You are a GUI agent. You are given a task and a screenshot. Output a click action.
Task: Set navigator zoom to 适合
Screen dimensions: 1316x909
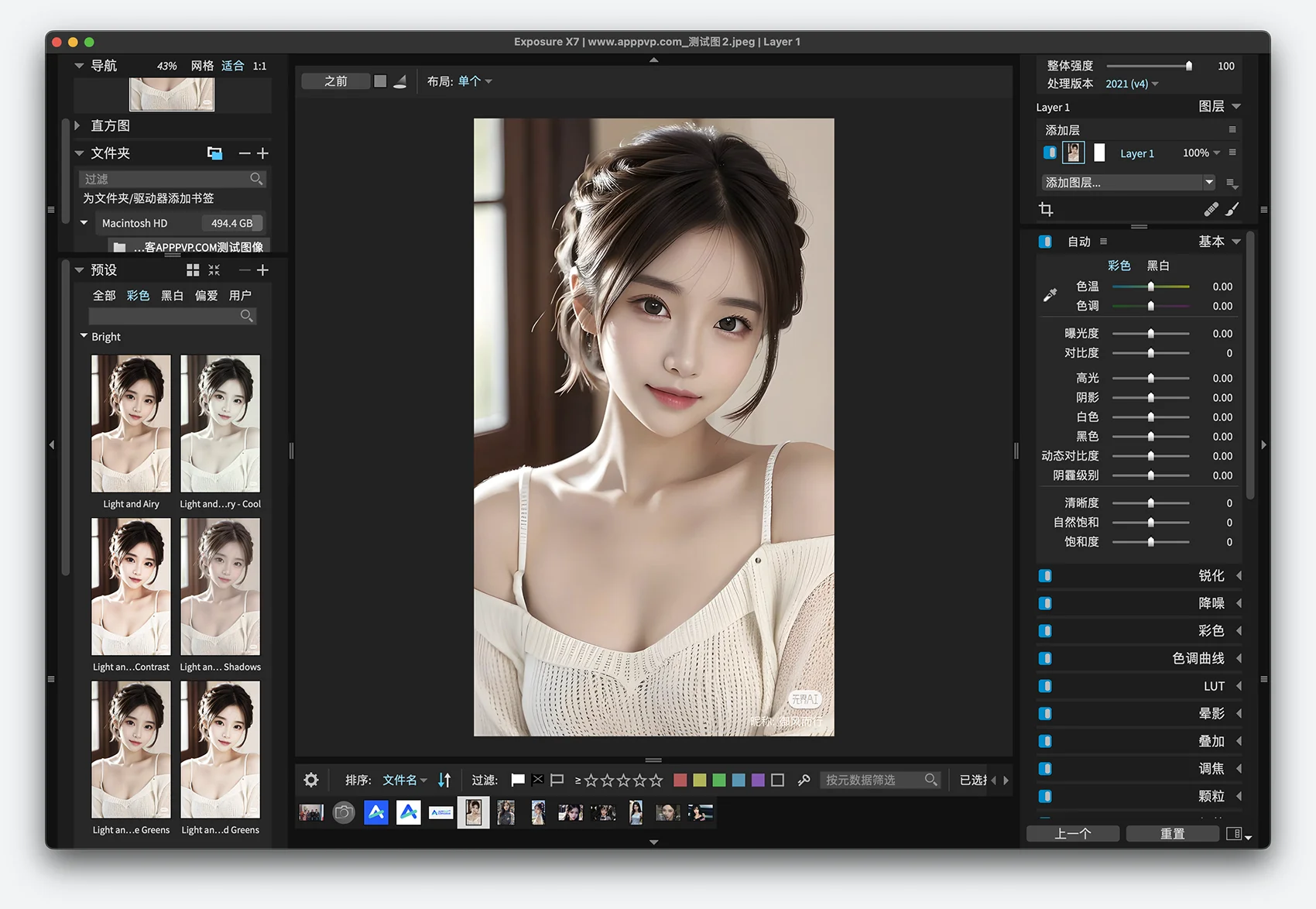(232, 66)
